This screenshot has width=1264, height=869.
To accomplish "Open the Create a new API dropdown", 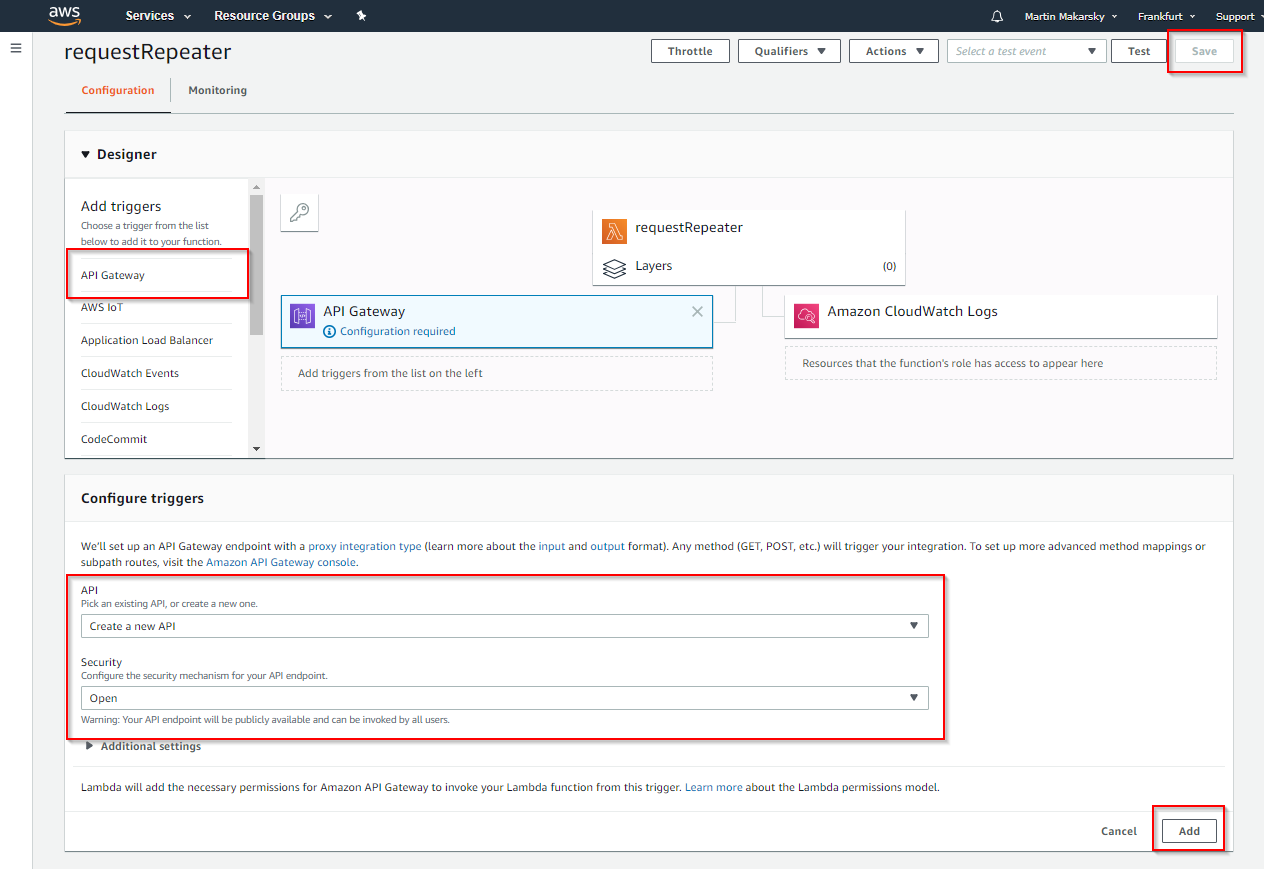I will [x=505, y=625].
